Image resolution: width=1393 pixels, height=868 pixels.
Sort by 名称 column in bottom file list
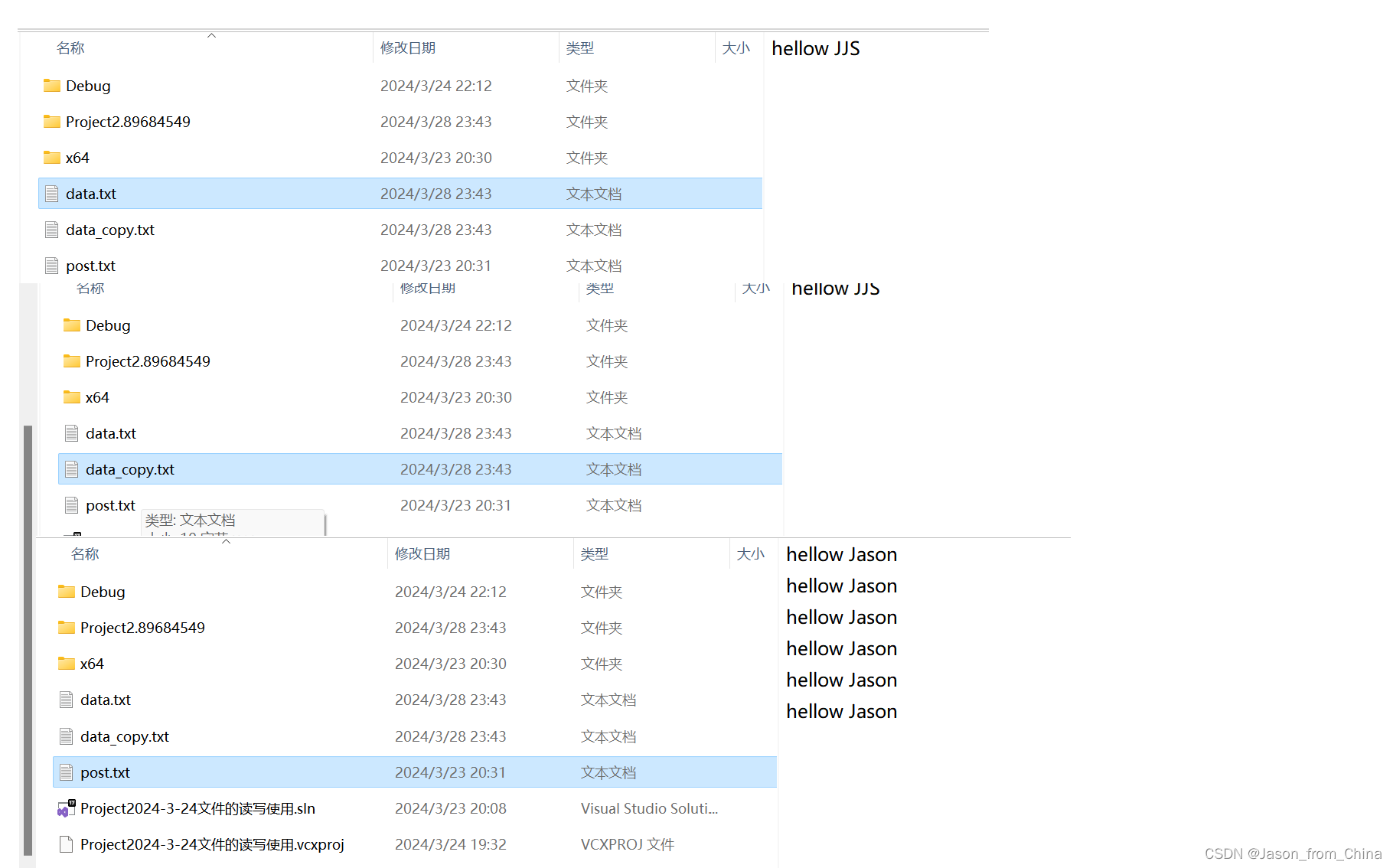pyautogui.click(x=85, y=554)
